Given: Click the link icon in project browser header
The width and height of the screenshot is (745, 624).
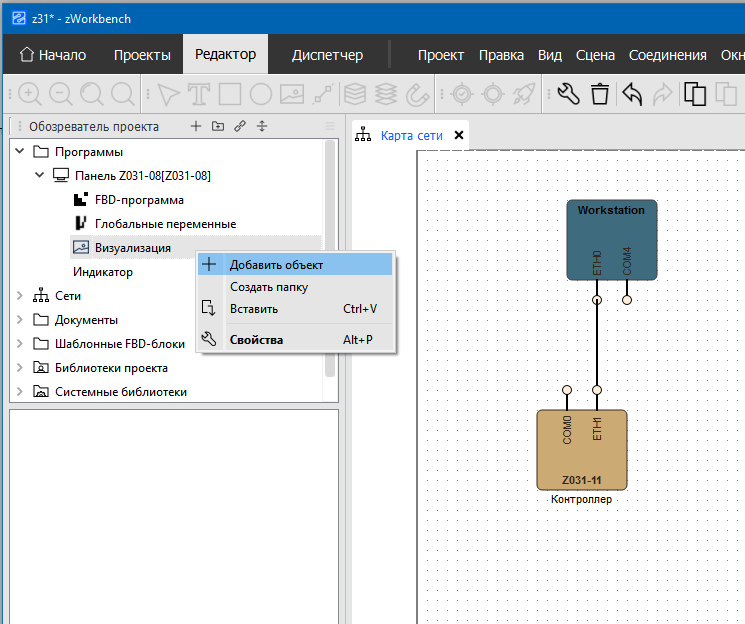Looking at the screenshot, I should tap(240, 126).
